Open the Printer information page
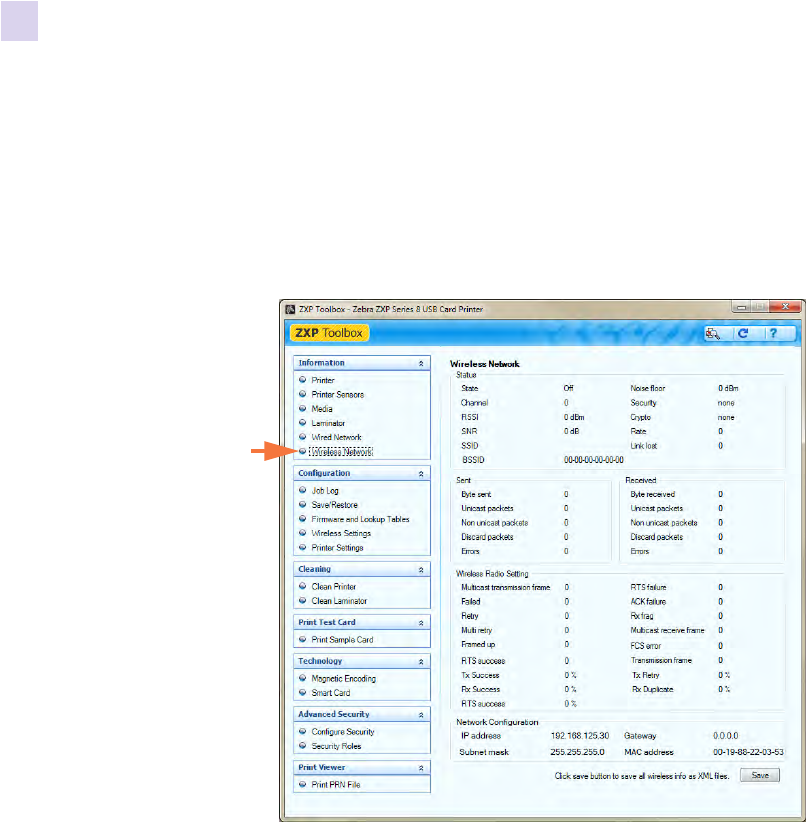806x822 pixels. pos(323,380)
